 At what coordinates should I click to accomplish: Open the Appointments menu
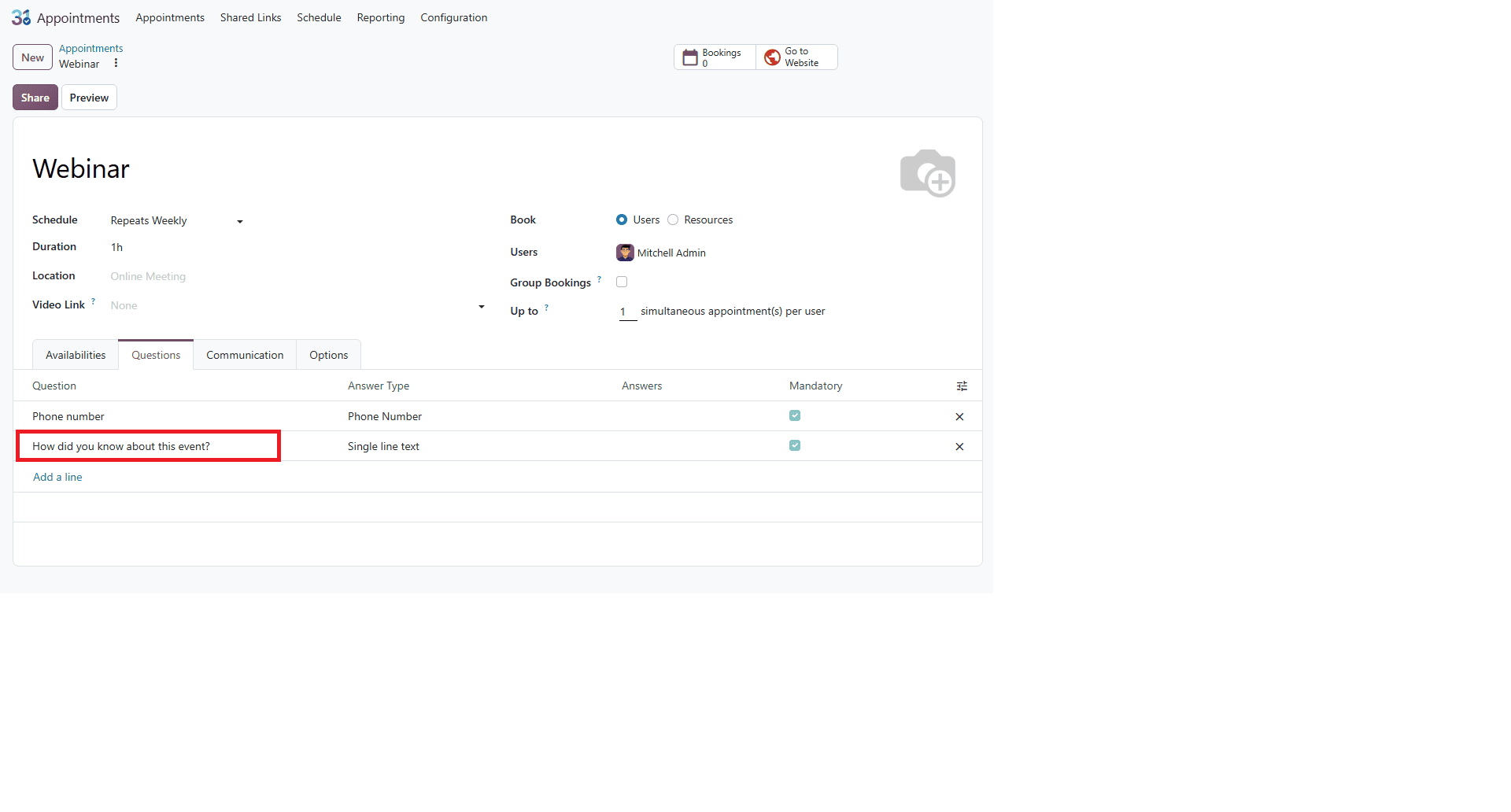(170, 17)
